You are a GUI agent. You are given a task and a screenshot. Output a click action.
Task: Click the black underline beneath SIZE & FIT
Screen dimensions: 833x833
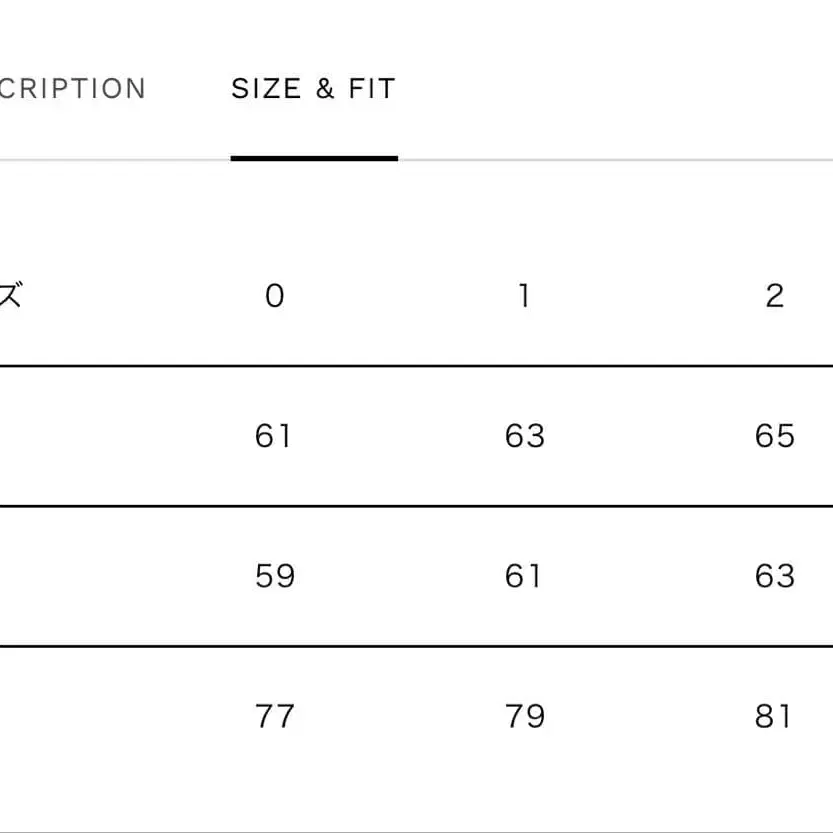click(314, 158)
